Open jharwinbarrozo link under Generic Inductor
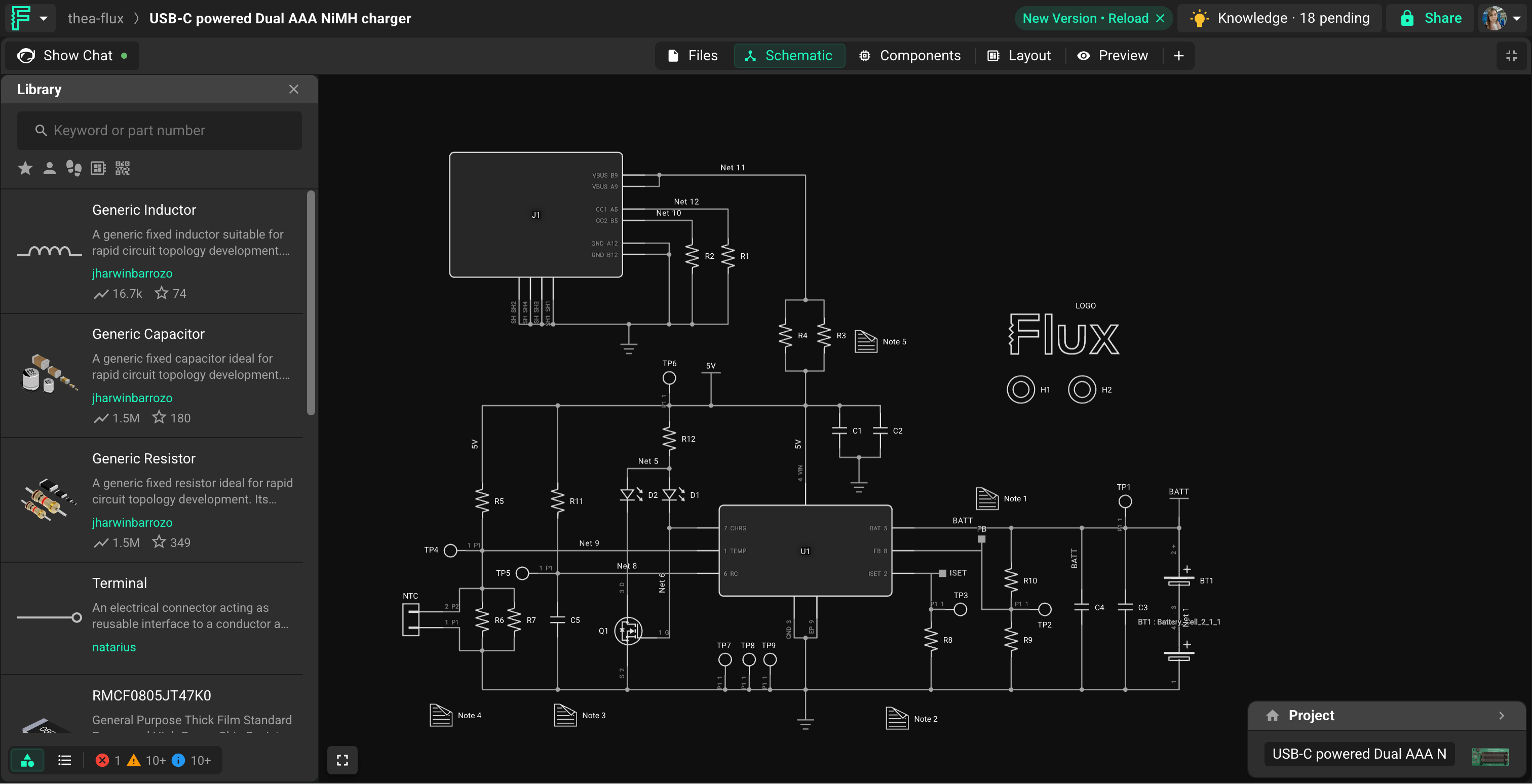 (x=132, y=273)
